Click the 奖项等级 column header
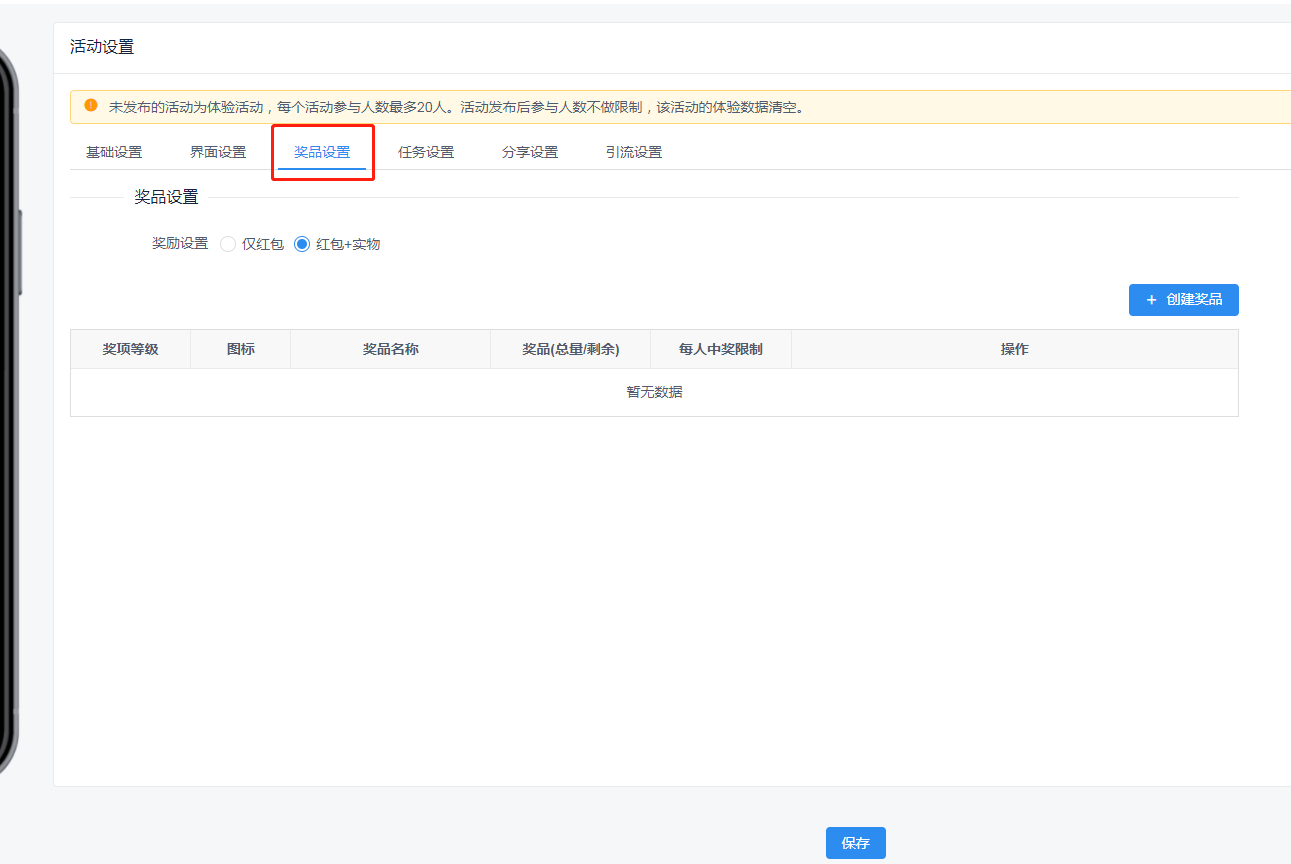 [x=131, y=349]
